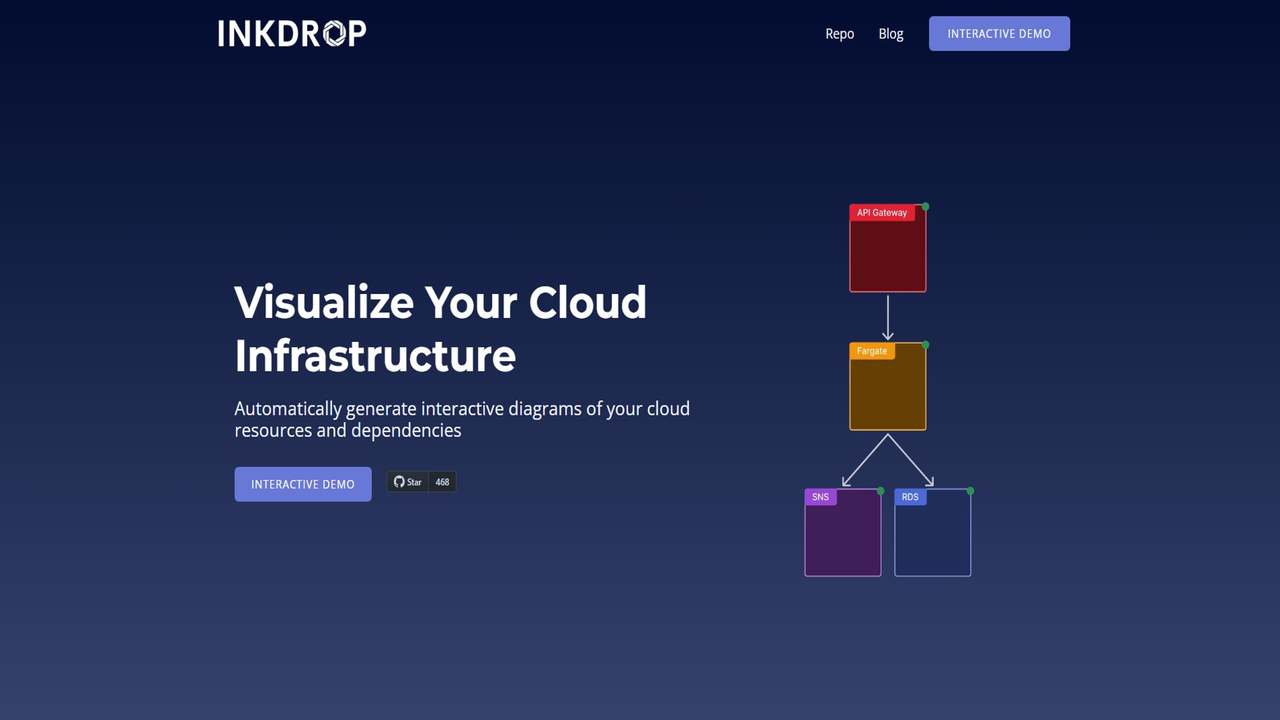Click the GitHub Star button
Image resolution: width=1280 pixels, height=720 pixels.
[408, 482]
